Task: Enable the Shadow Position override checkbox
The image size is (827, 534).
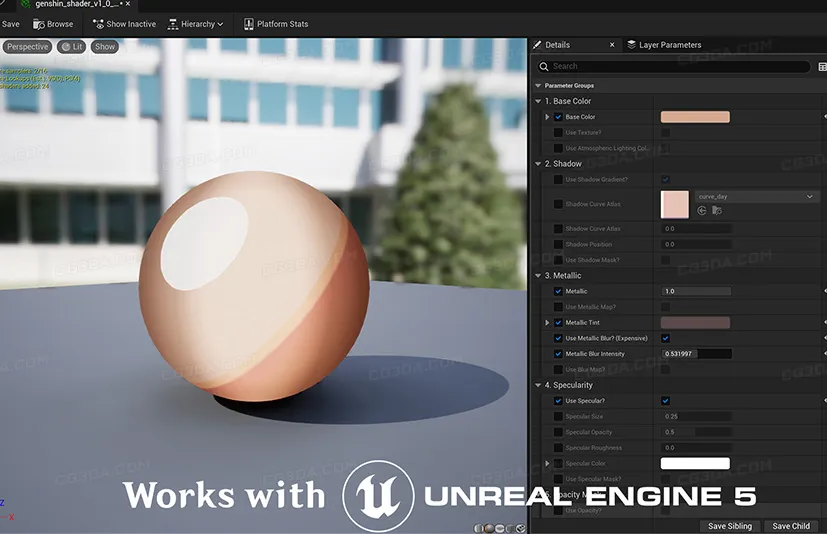Action: pyautogui.click(x=558, y=245)
